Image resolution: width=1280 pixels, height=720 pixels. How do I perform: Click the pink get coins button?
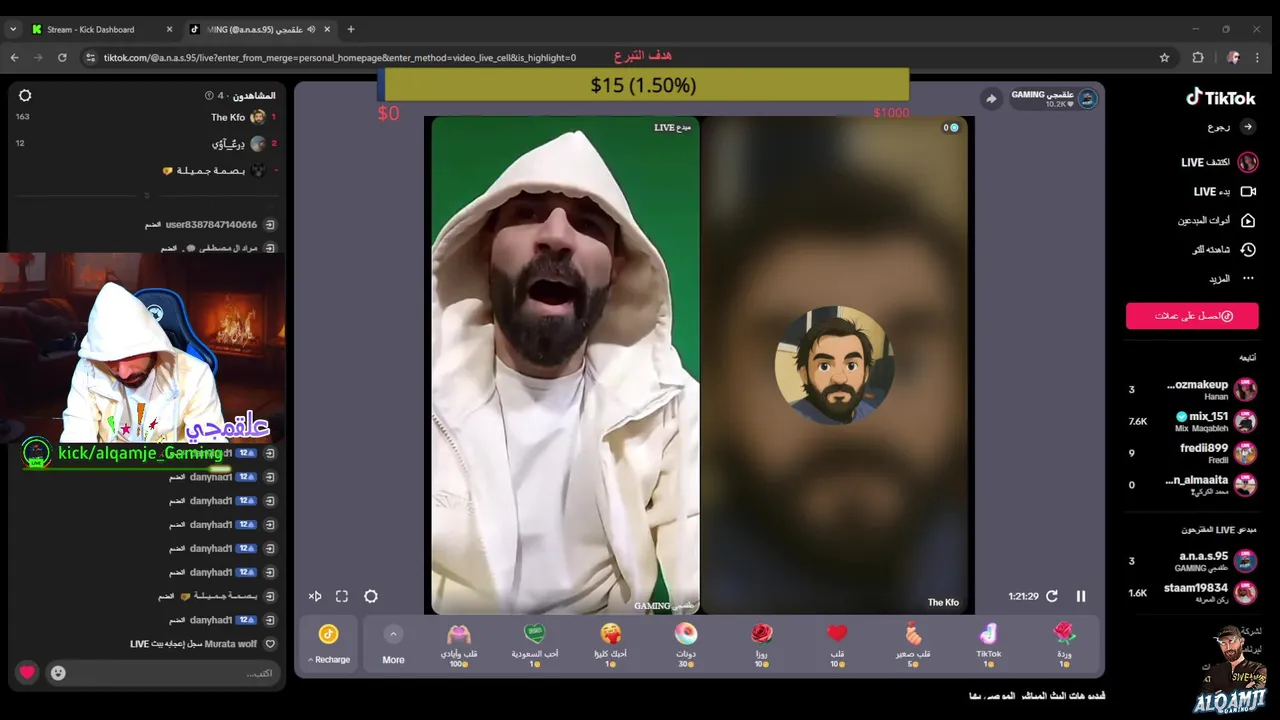pyautogui.click(x=1192, y=316)
